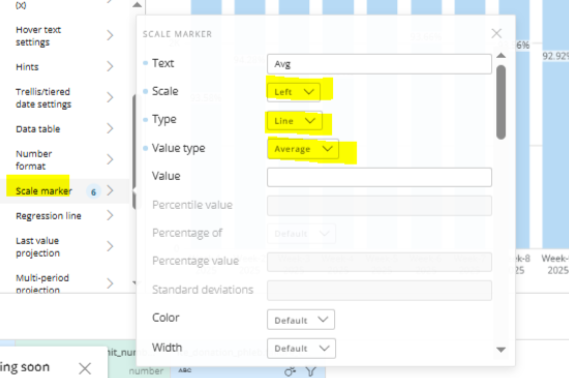Screen dimensions: 569x378
Task: Click the scroll-down arrow in Scale Marker dialog
Action: coord(501,350)
